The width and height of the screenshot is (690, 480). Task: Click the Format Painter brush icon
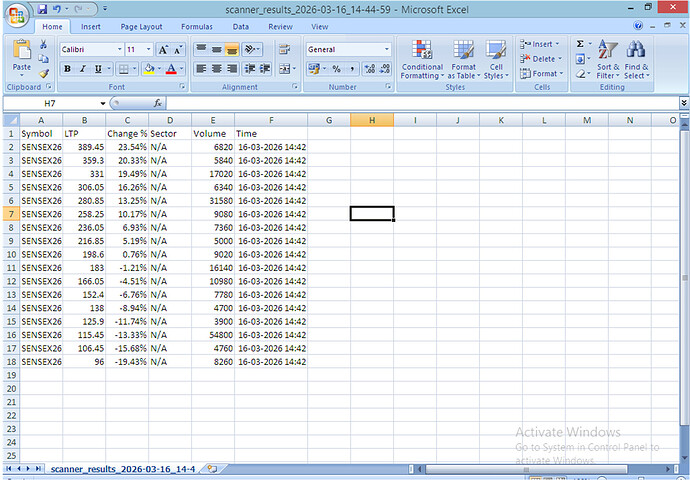pyautogui.click(x=43, y=73)
